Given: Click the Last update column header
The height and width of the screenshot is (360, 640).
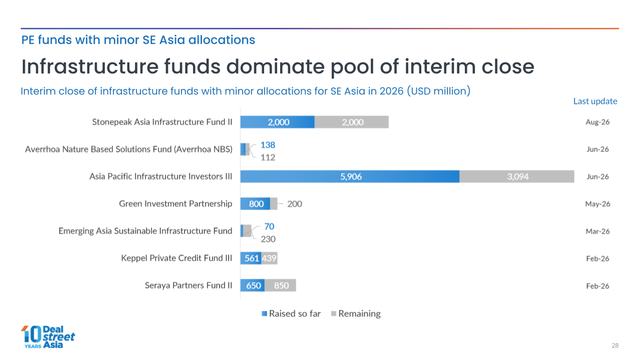Looking at the screenshot, I should pos(595,101).
